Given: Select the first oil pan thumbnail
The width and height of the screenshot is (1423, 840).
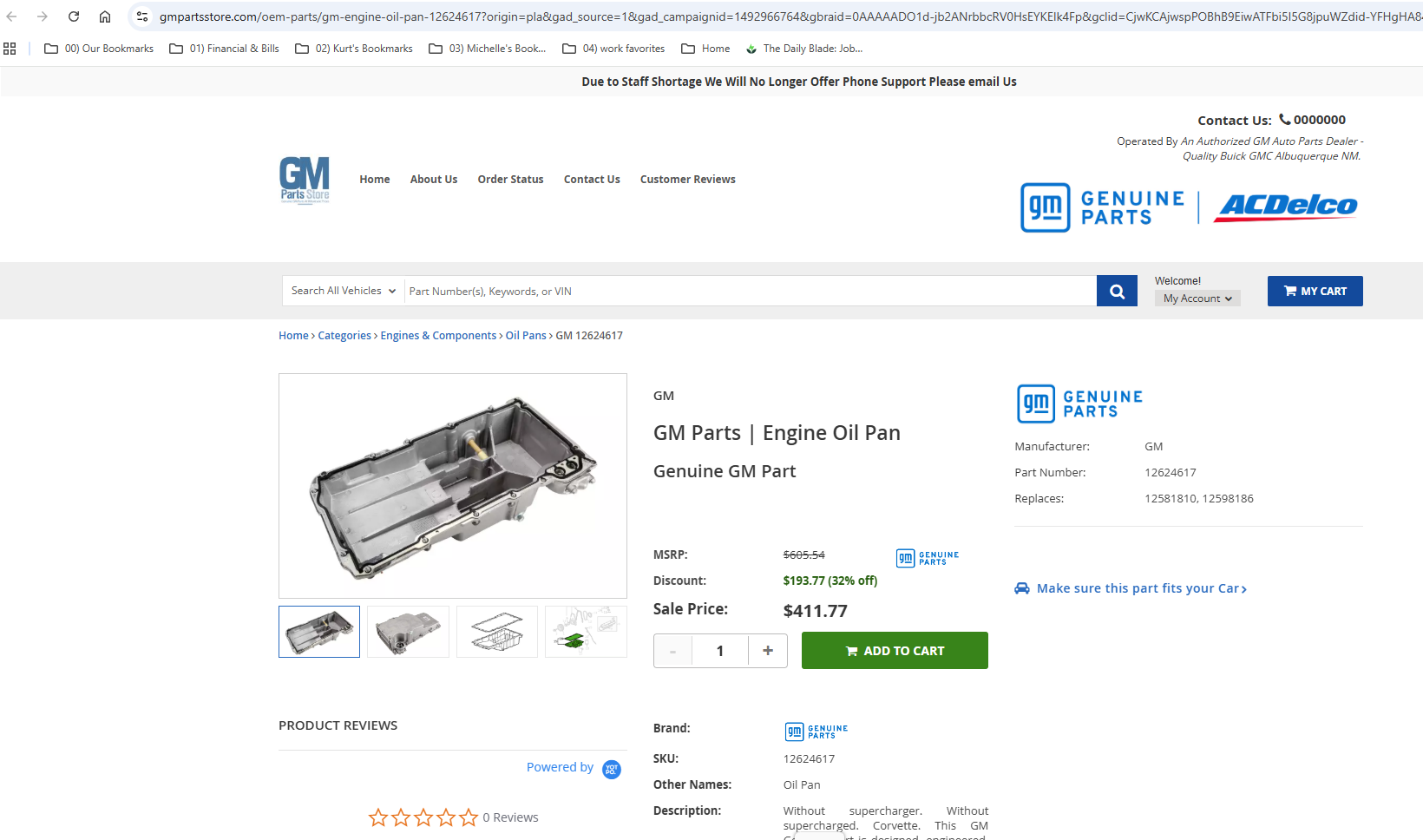Looking at the screenshot, I should coord(319,632).
